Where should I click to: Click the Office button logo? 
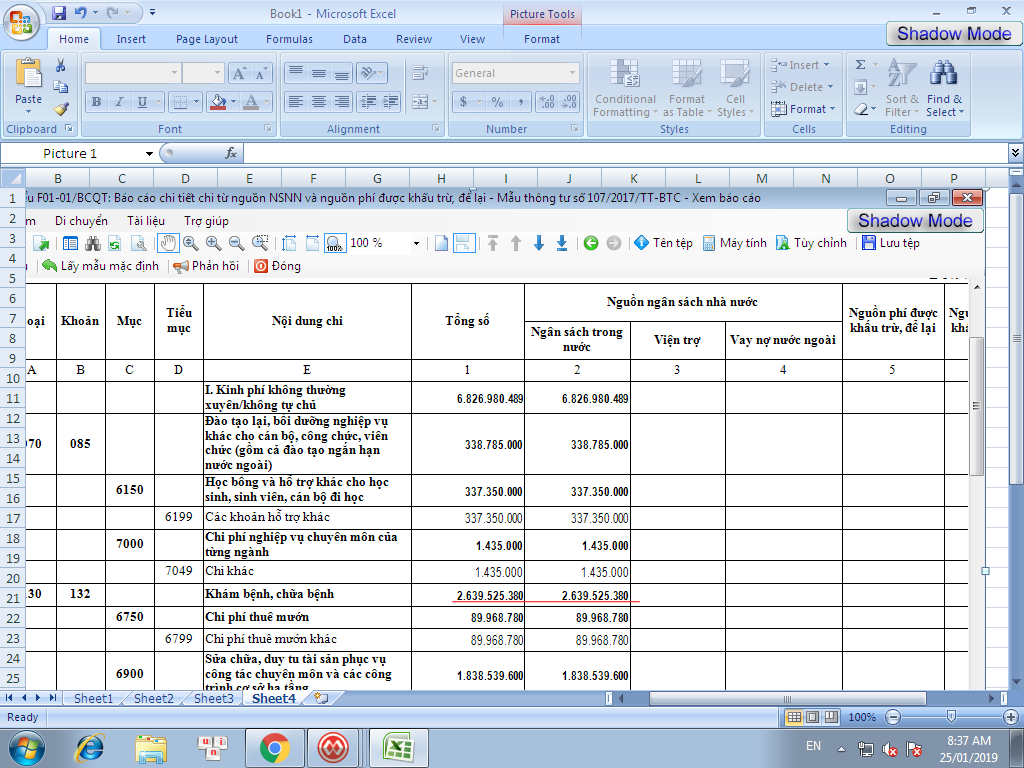pos(24,22)
